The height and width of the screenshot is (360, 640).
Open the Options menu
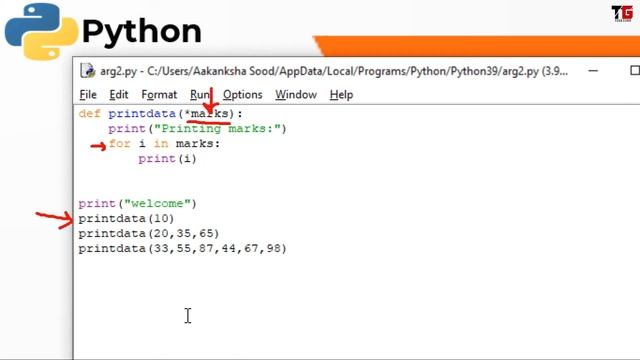(242, 95)
